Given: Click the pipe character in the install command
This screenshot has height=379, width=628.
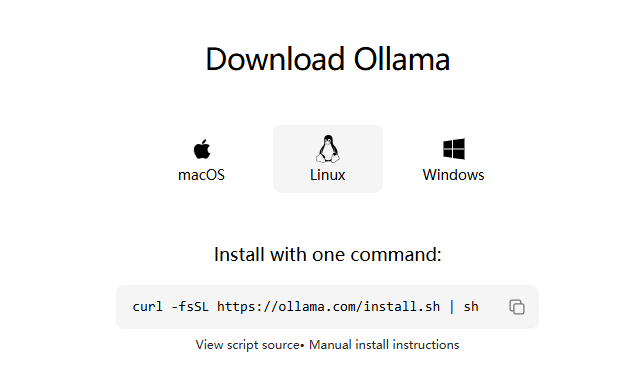Looking at the screenshot, I should pos(452,307).
